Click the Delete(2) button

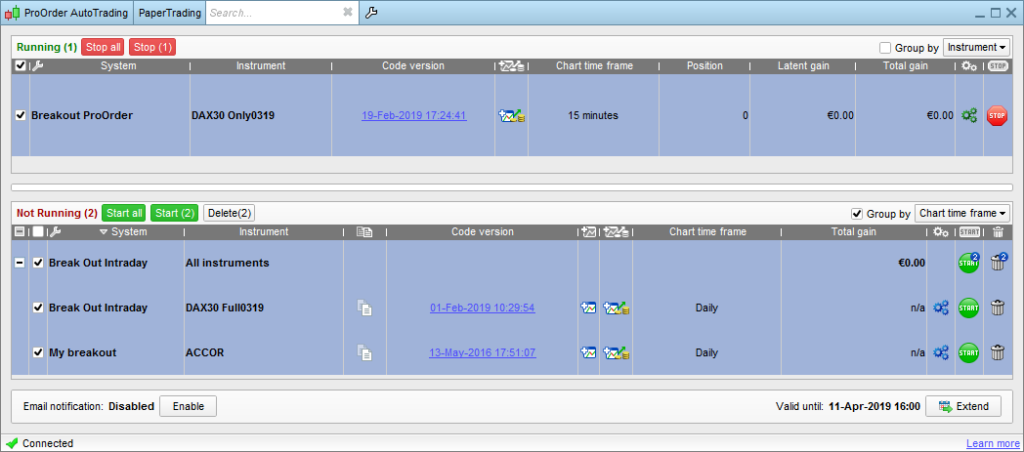click(229, 213)
